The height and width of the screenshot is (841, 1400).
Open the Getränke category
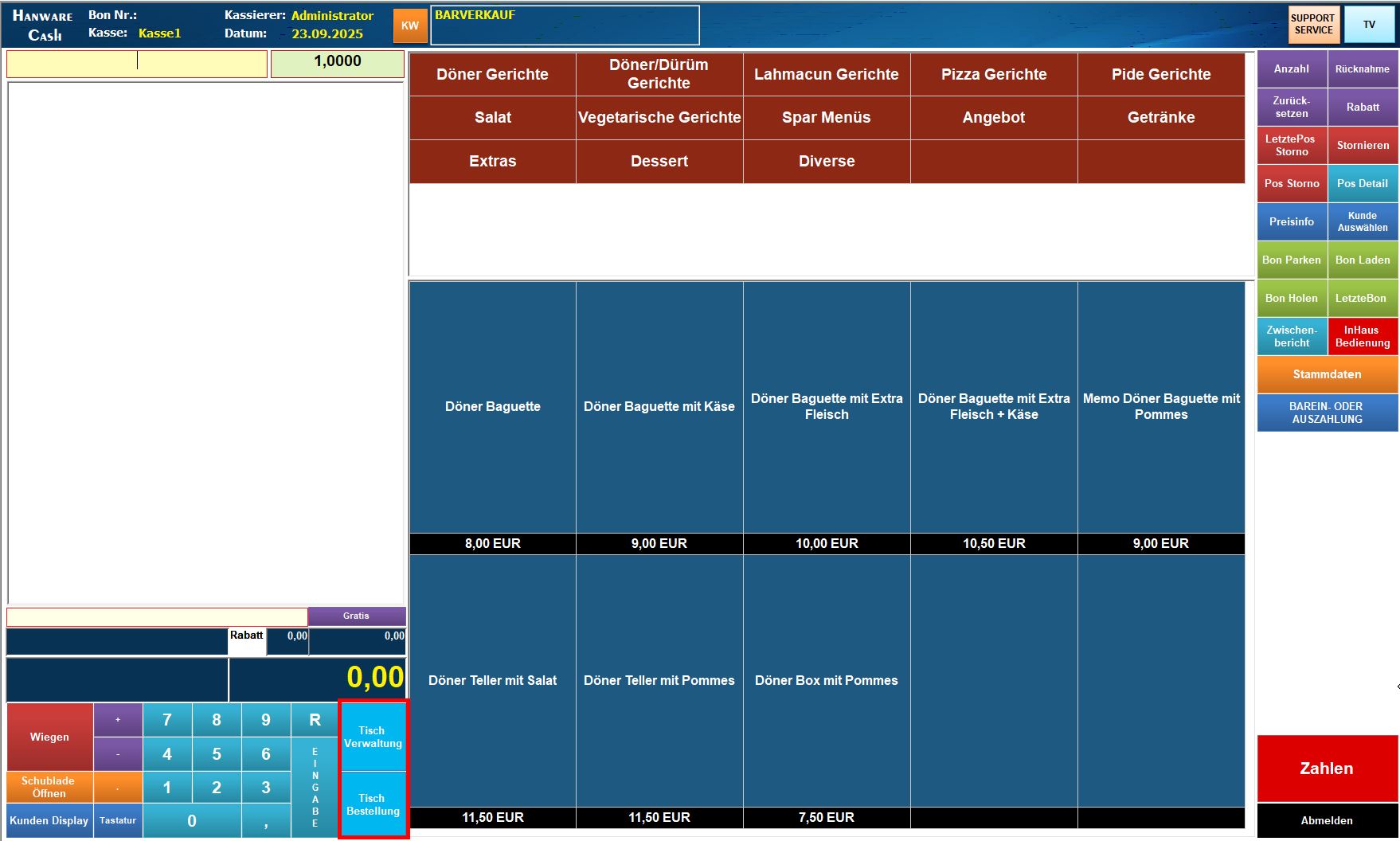click(1160, 118)
